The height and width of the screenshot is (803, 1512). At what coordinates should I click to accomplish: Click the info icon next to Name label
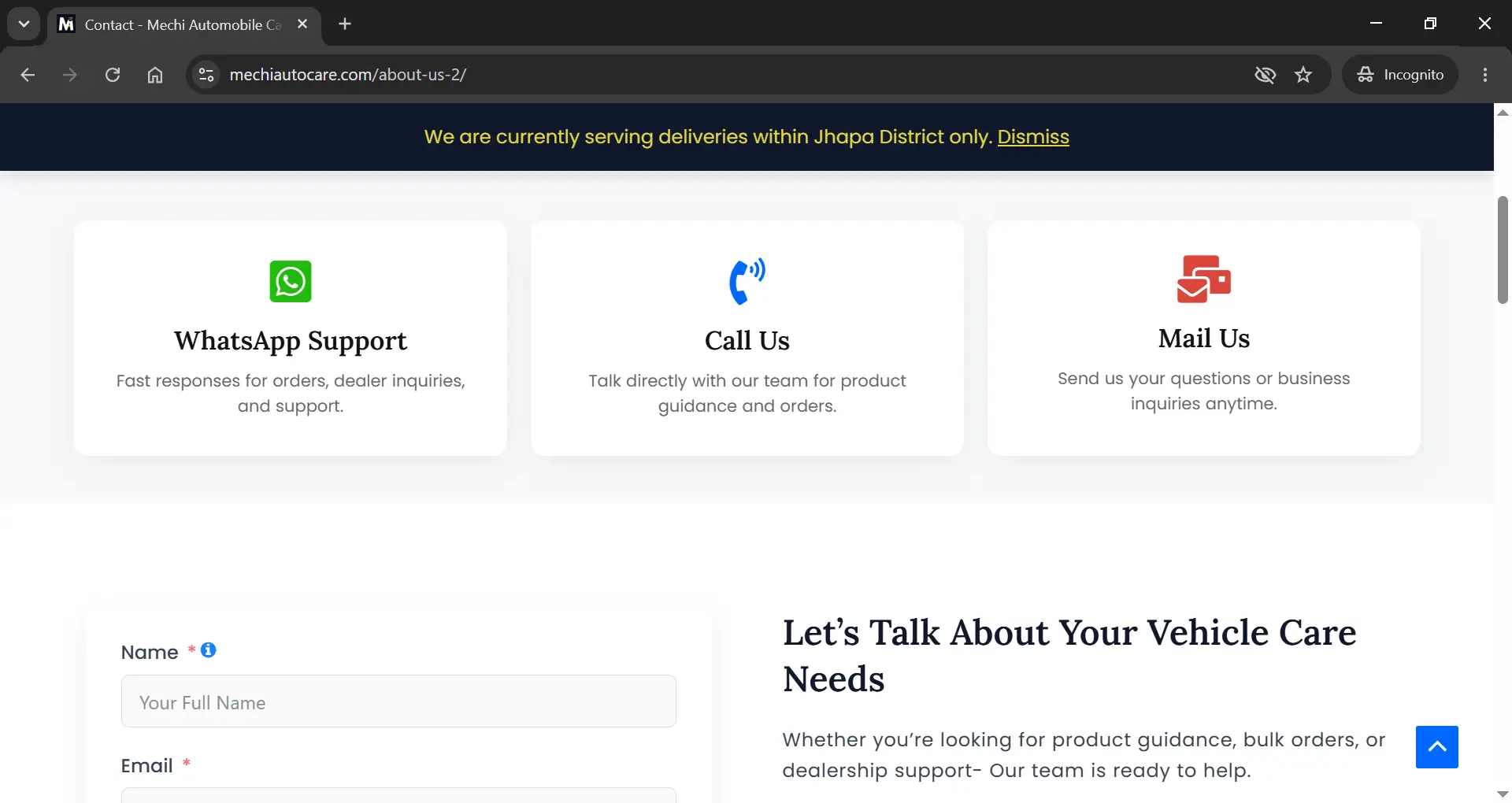point(208,650)
